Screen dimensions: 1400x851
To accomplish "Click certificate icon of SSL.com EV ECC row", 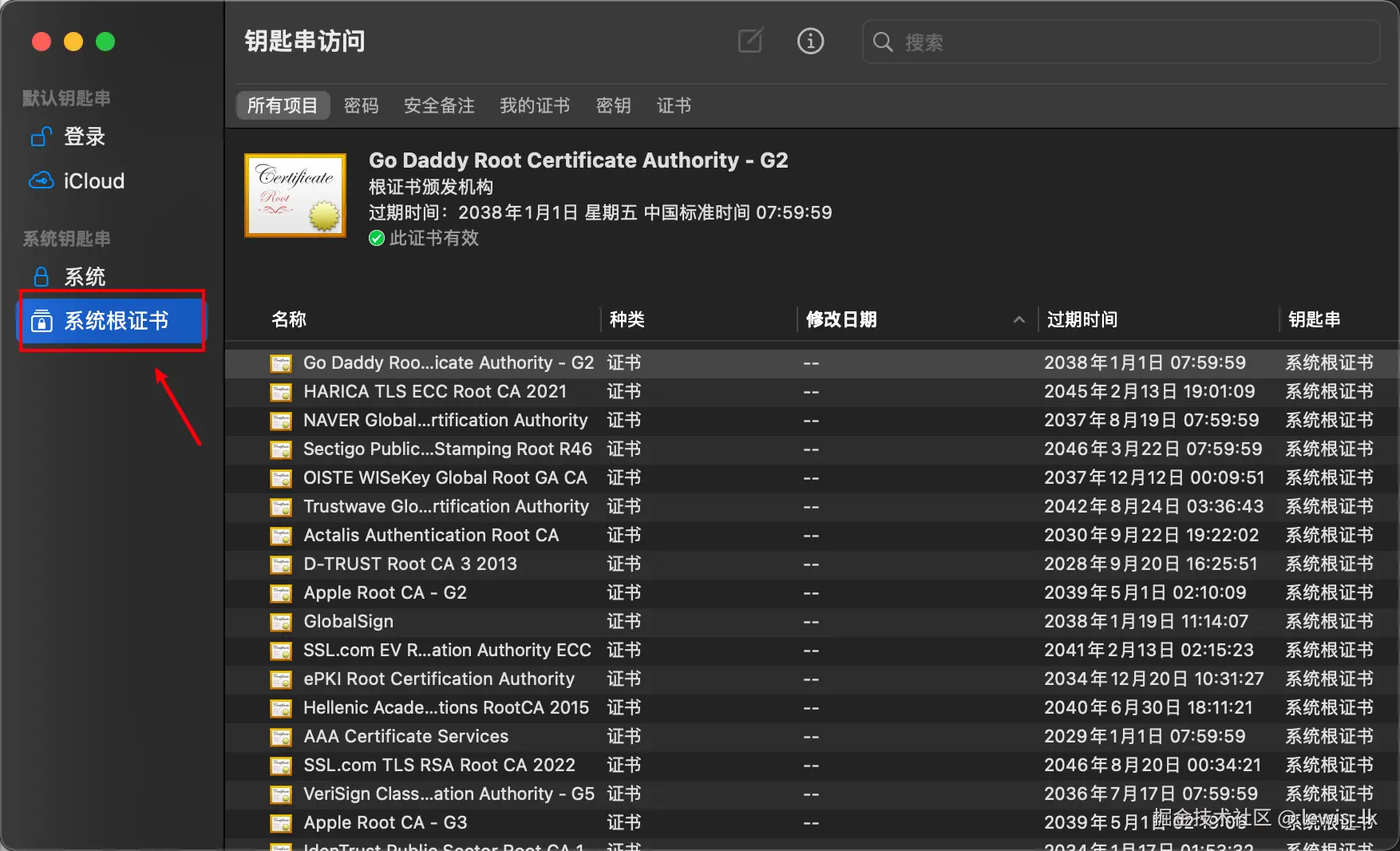I will 281,651.
